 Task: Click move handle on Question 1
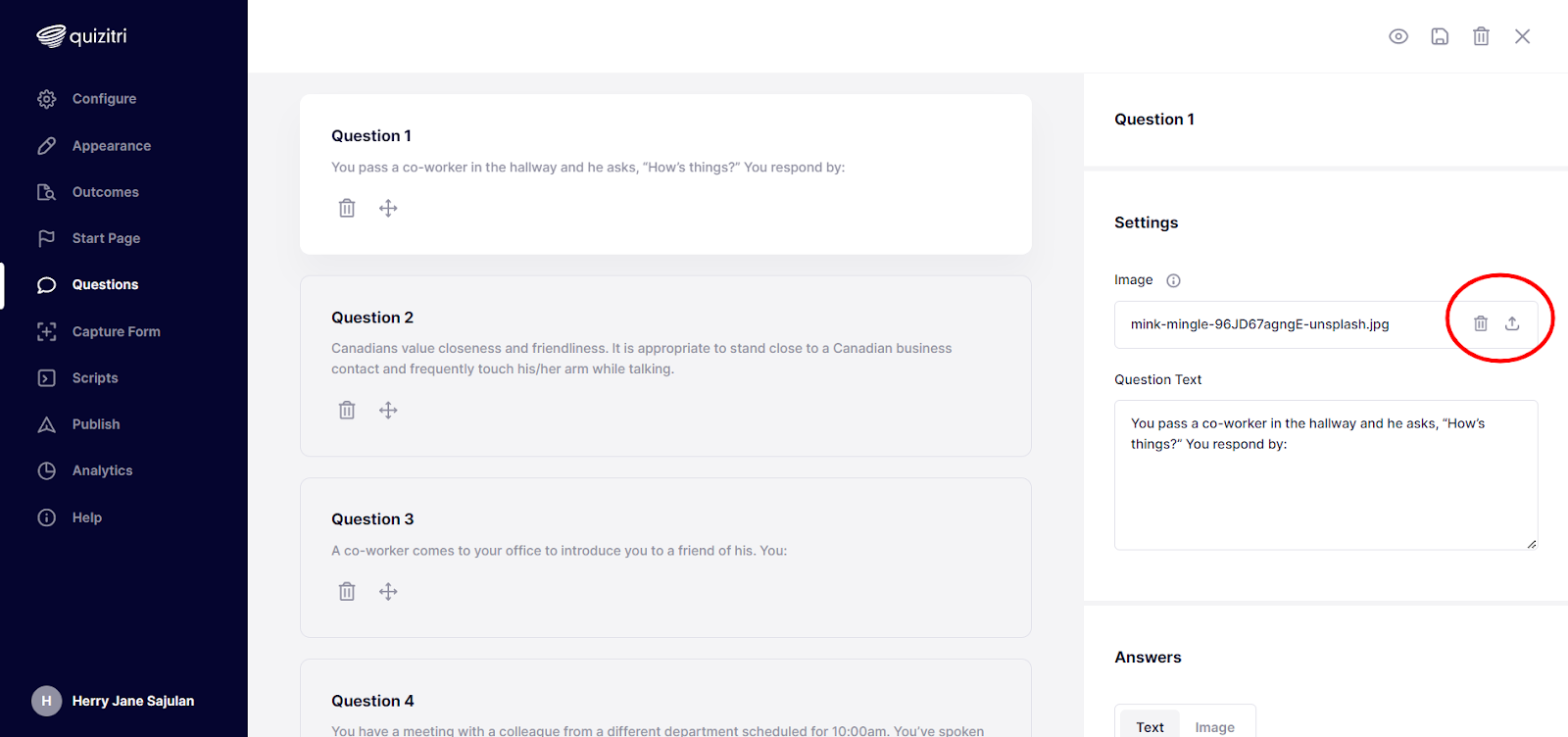tap(388, 208)
